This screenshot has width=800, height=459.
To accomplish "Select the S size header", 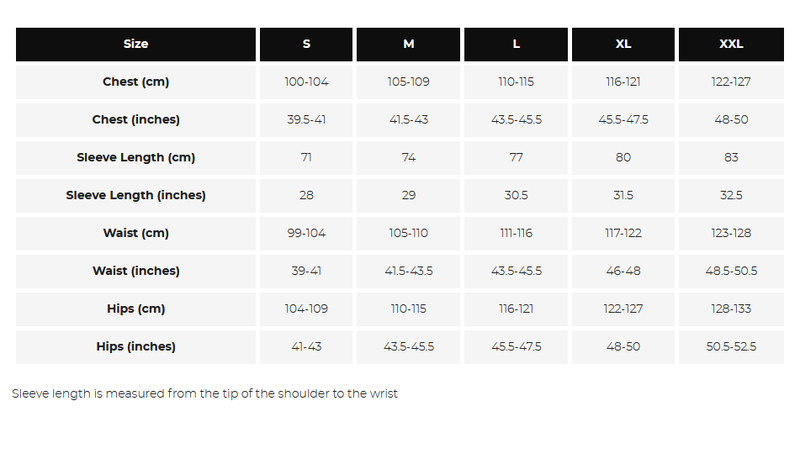I will [x=306, y=44].
